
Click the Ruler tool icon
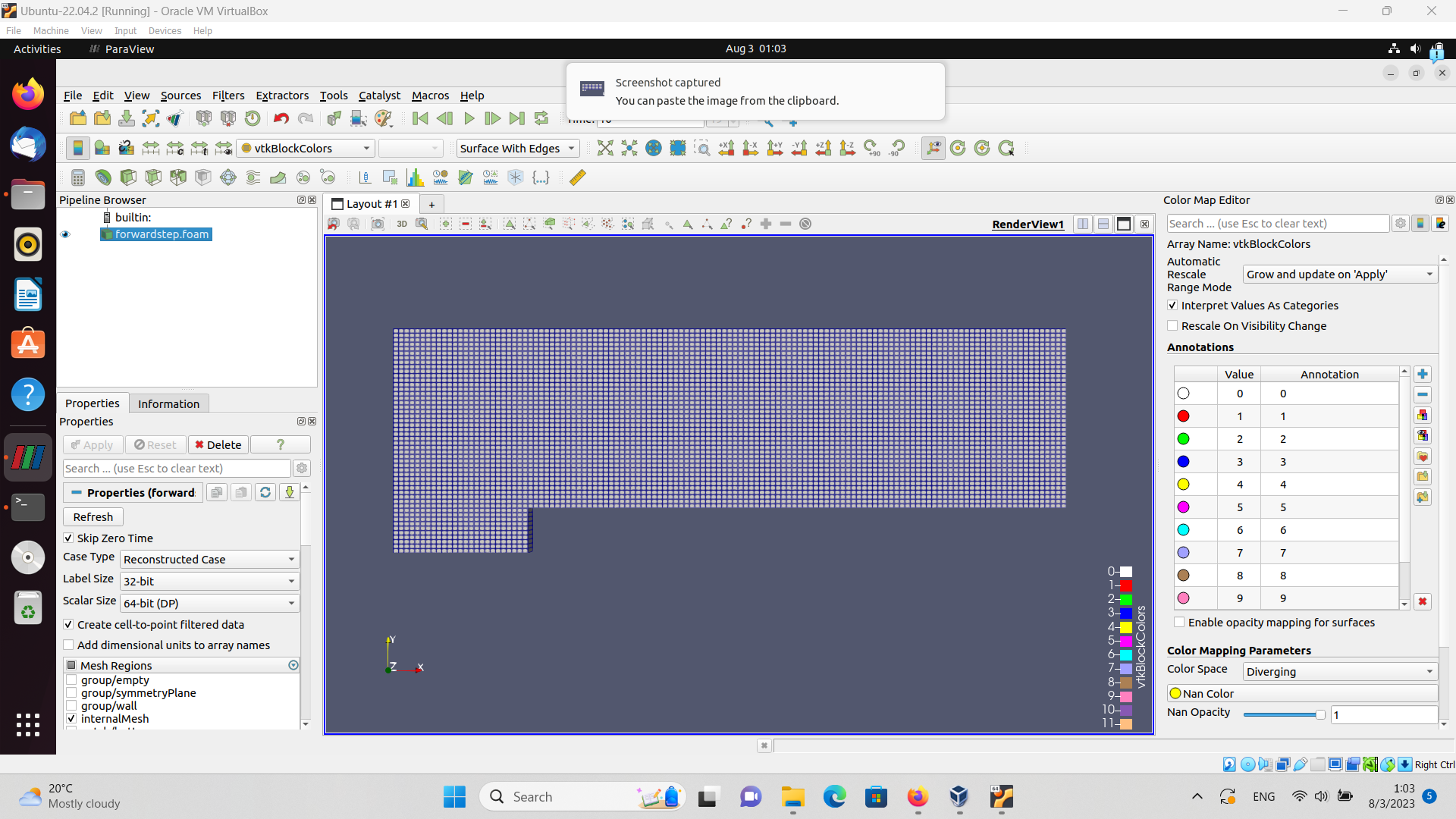tap(577, 177)
